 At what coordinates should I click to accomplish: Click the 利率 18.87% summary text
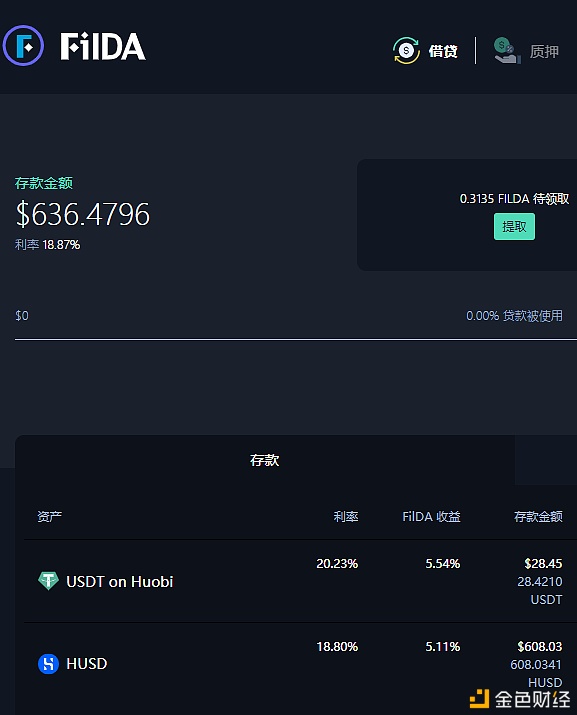tap(47, 245)
